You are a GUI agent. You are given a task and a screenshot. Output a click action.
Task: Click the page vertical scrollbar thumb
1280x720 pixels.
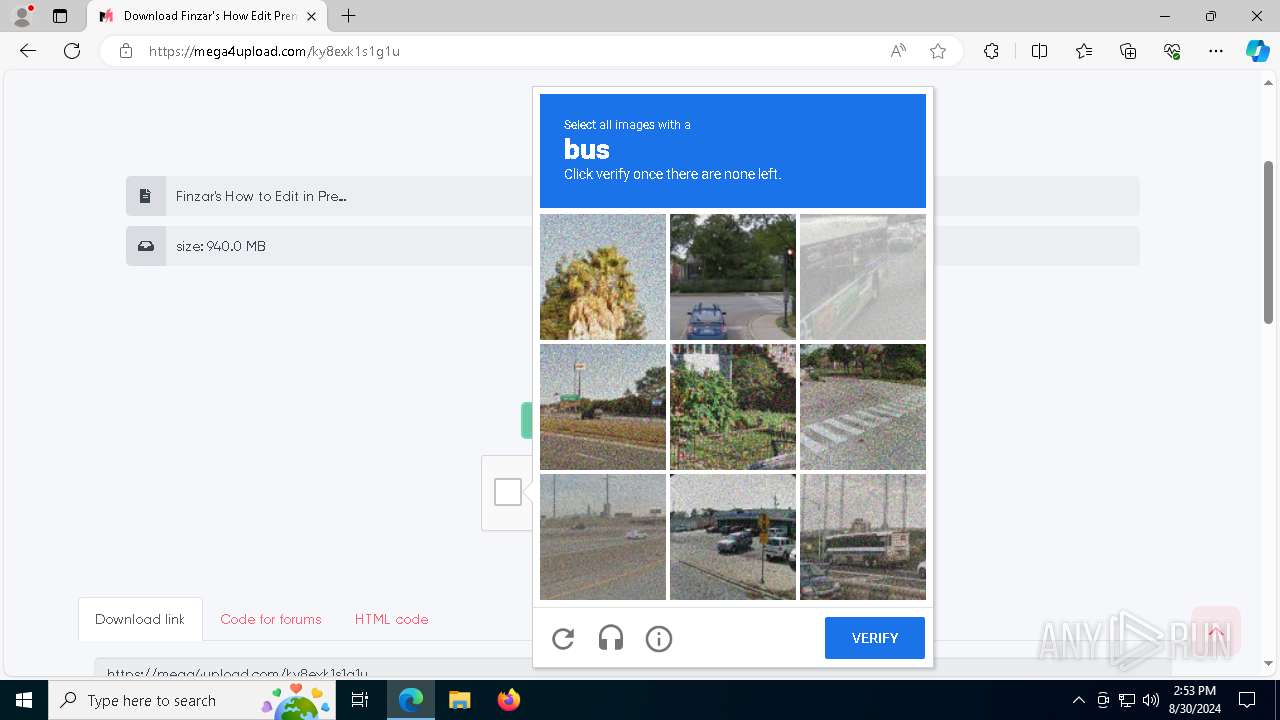pos(1268,243)
